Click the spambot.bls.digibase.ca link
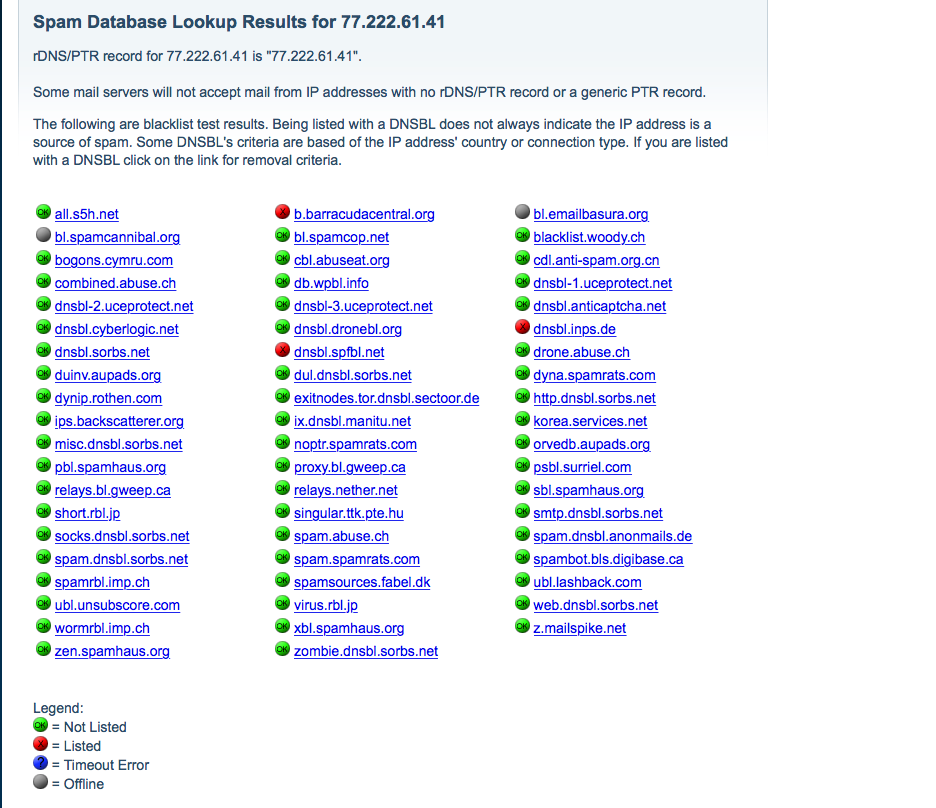The height and width of the screenshot is (808, 936). click(608, 559)
